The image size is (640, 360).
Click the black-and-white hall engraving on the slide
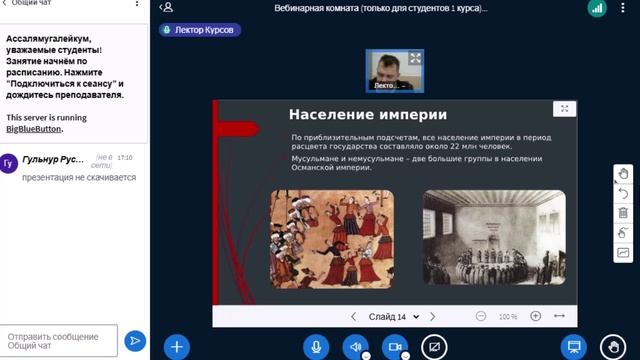[494, 238]
